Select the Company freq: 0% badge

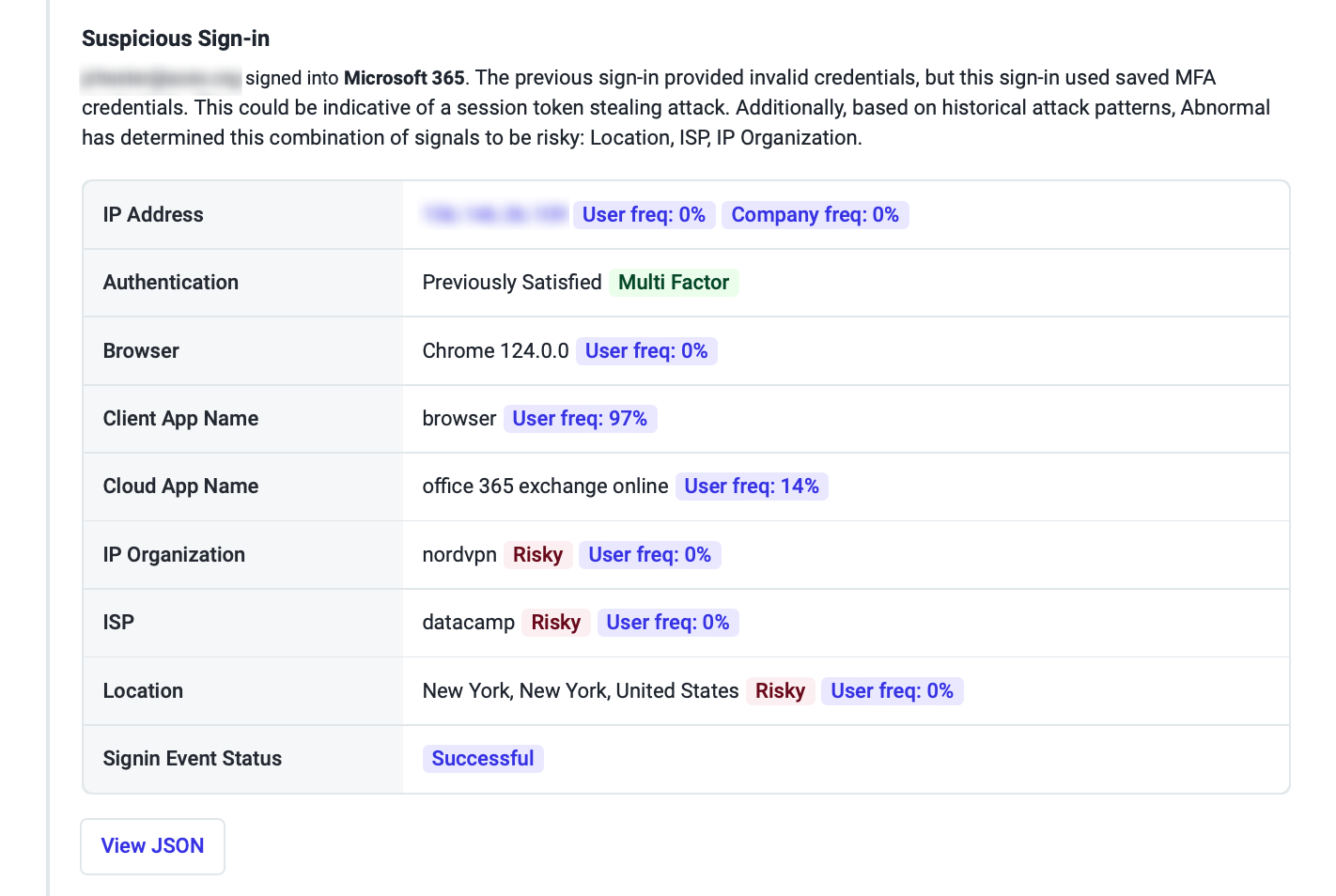[815, 215]
